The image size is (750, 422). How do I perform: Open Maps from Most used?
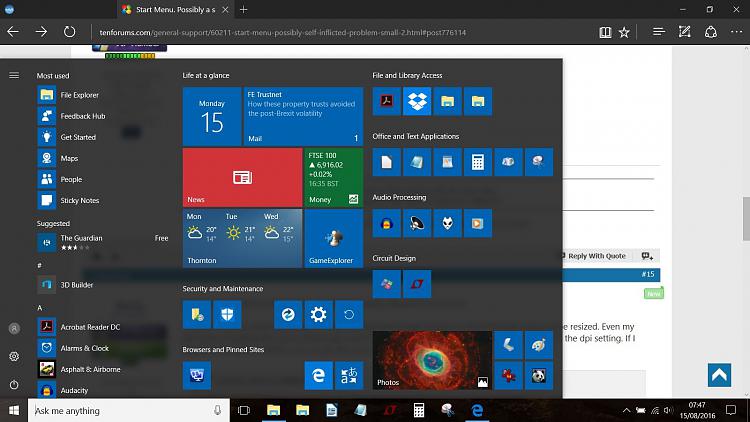[x=103, y=158]
